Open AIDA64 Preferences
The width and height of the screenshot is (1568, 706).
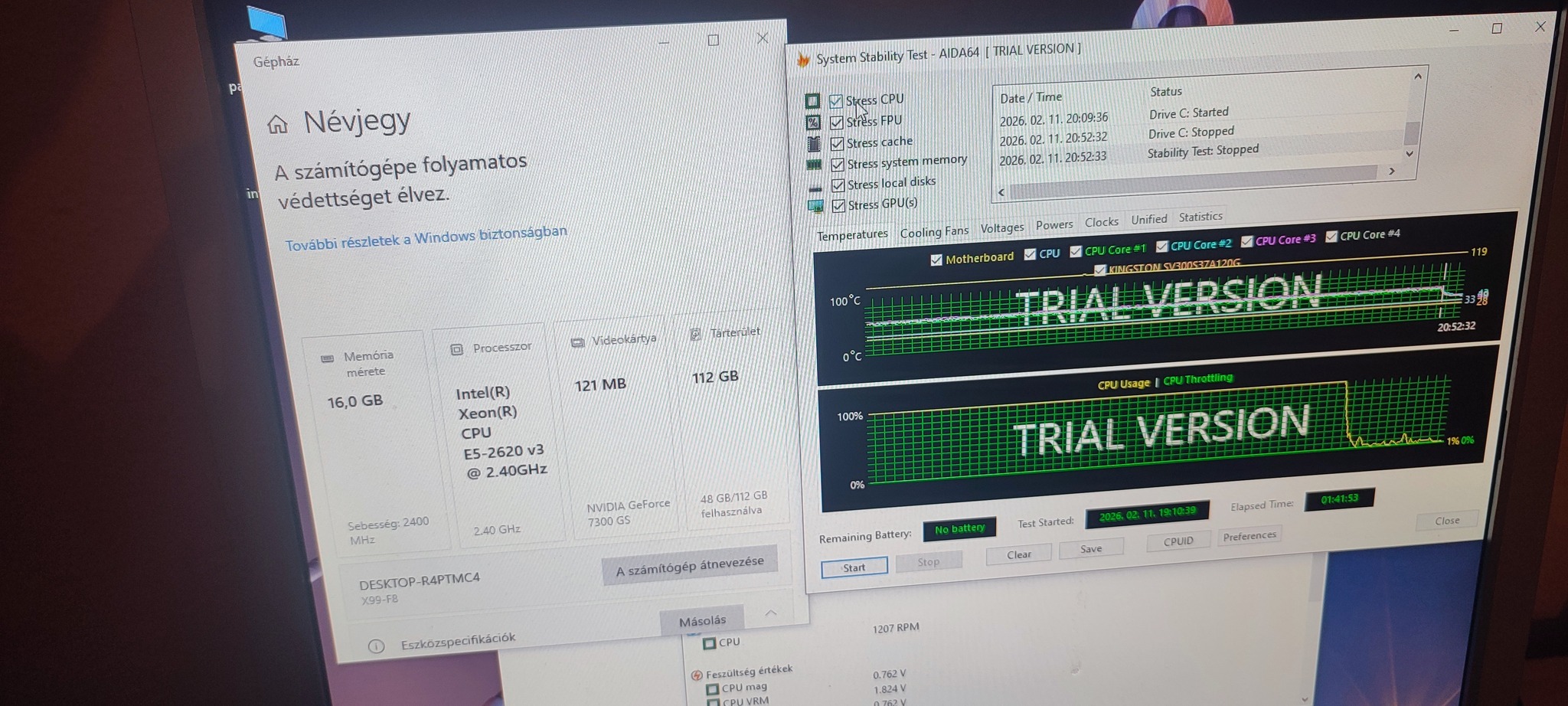(1249, 536)
